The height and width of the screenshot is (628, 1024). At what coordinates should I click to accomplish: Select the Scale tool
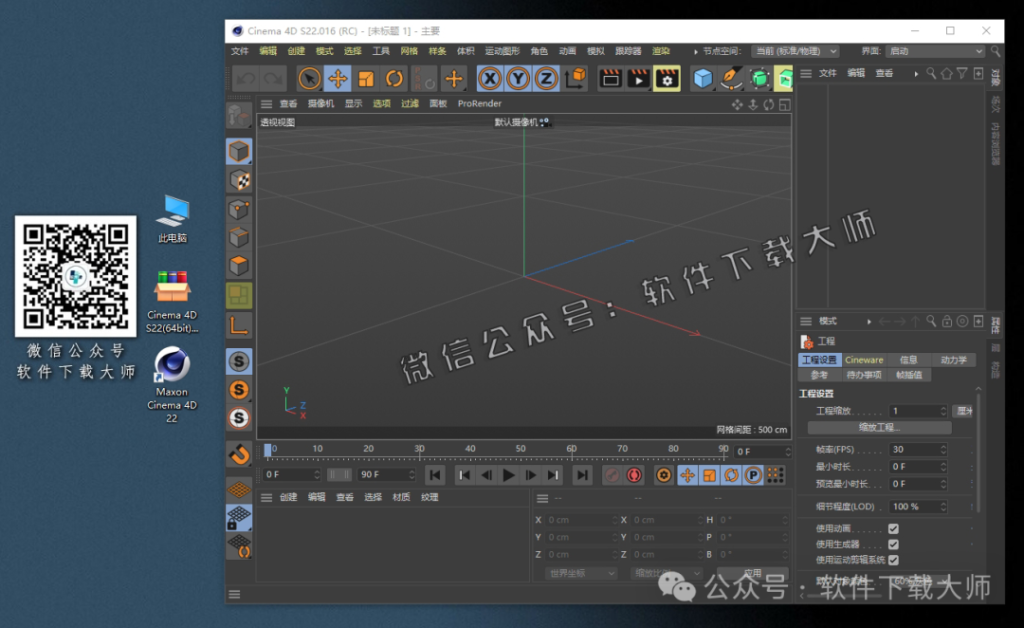(366, 78)
